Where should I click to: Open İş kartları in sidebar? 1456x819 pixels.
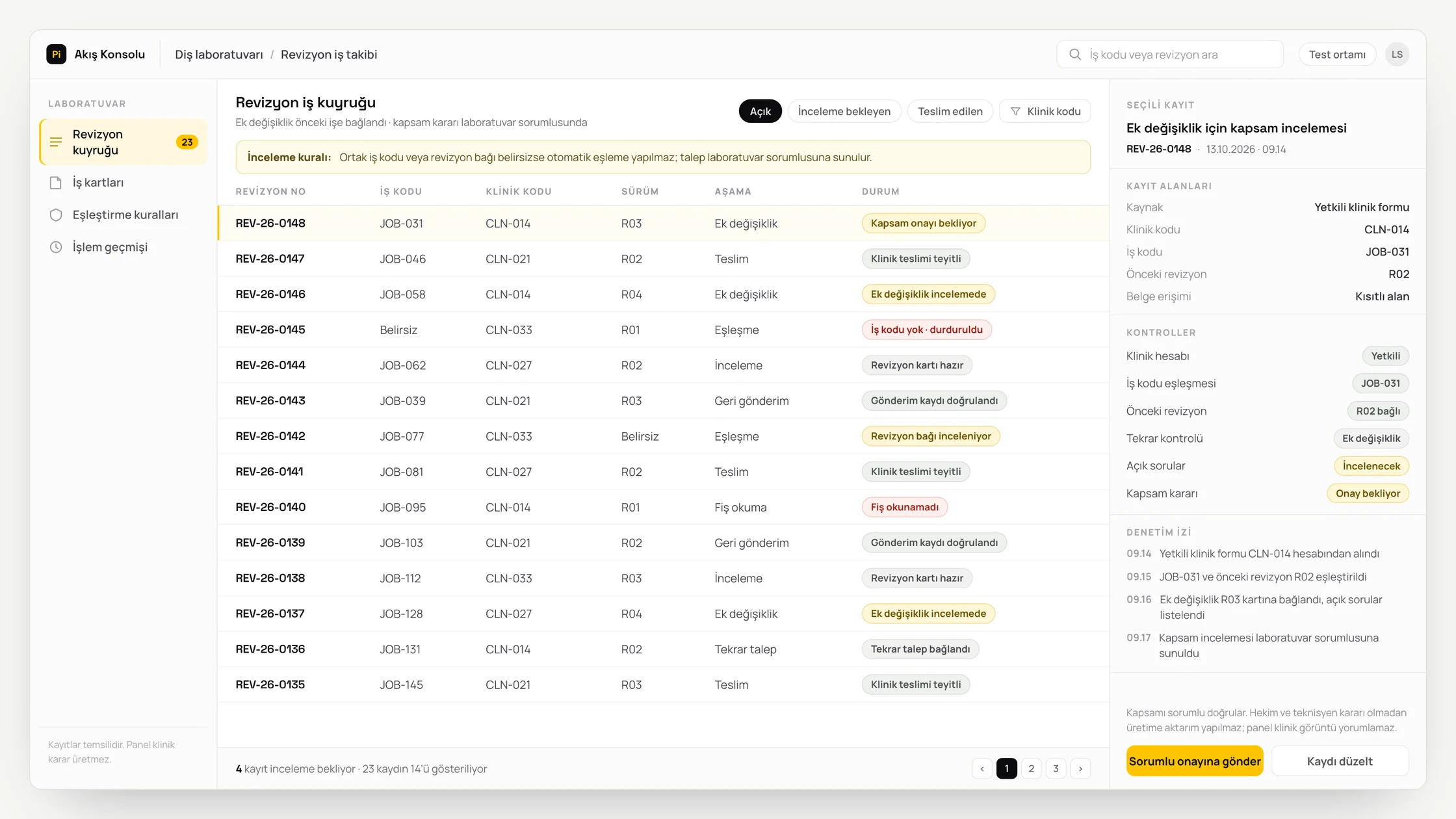(123, 183)
